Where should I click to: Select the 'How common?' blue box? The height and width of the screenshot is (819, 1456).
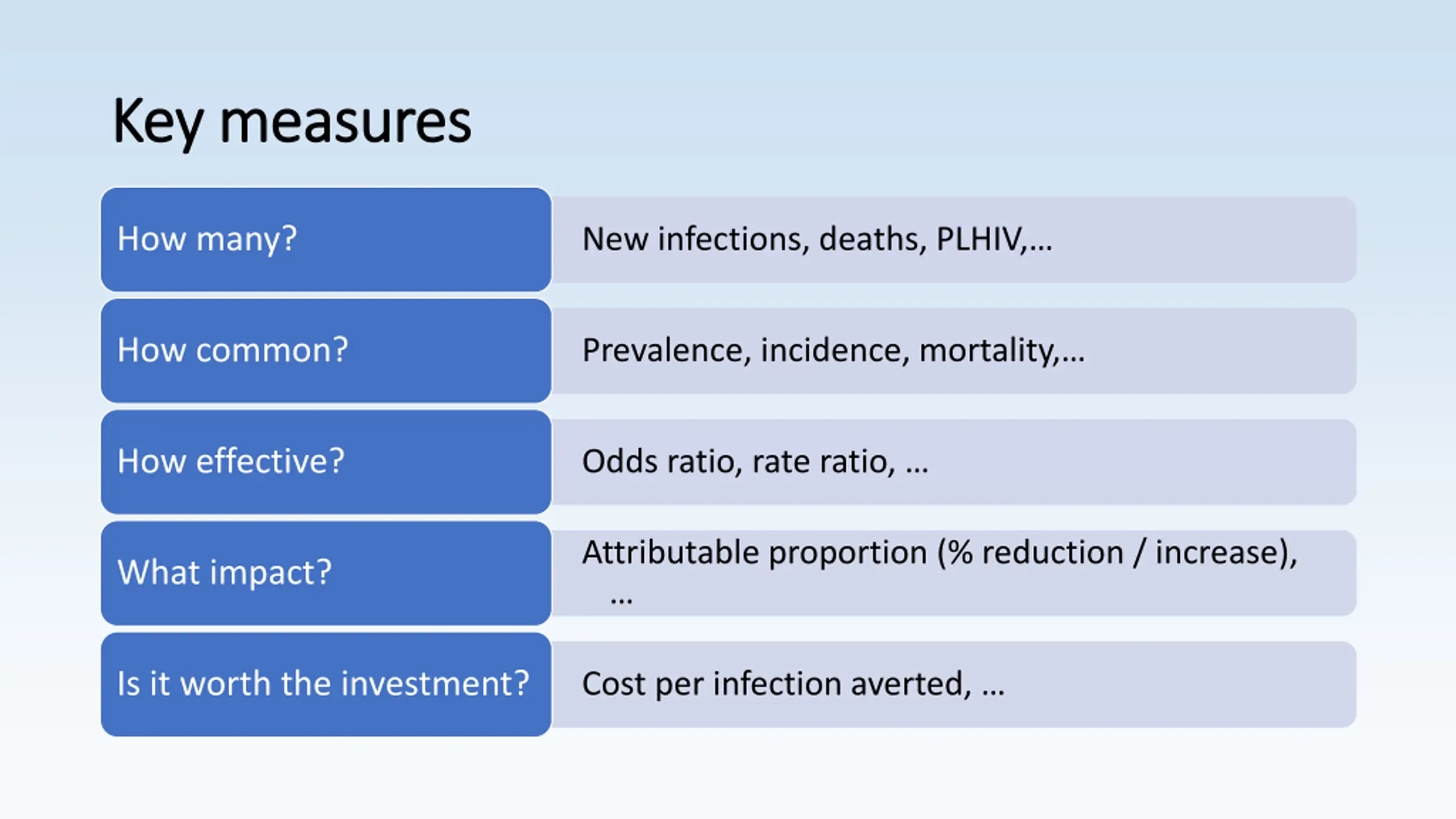pos(326,350)
